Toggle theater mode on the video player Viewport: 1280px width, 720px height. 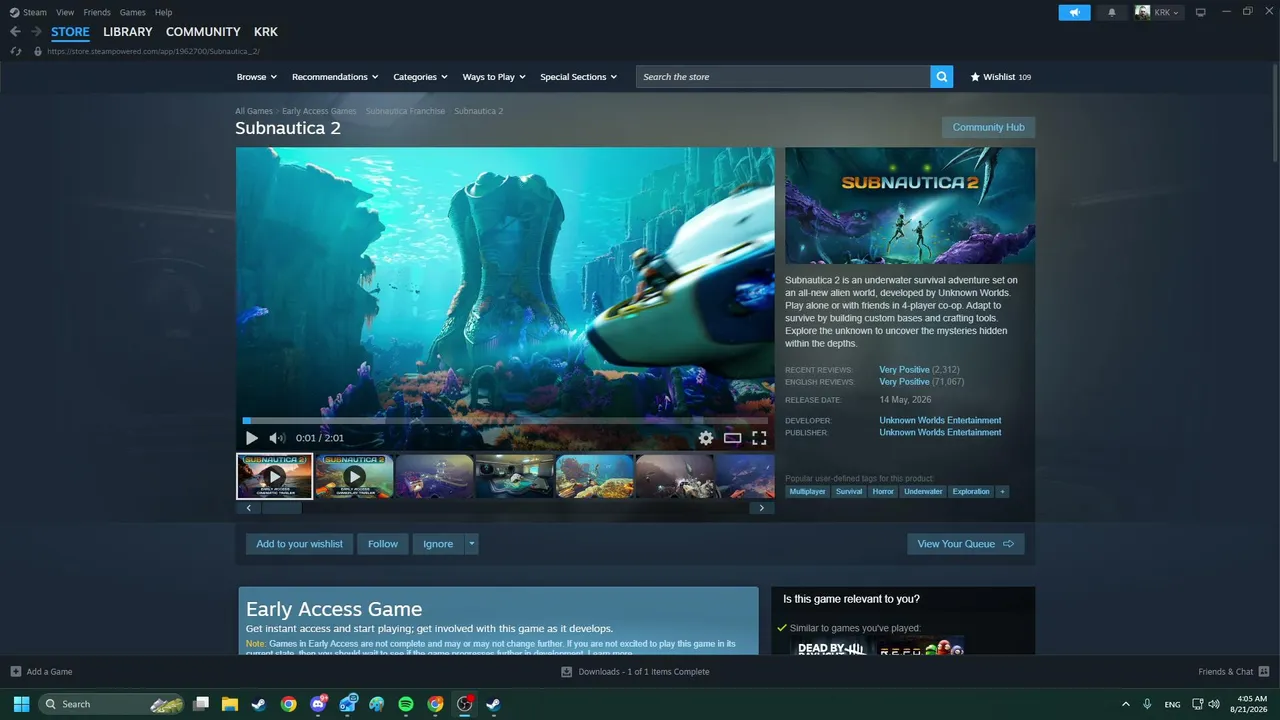733,438
